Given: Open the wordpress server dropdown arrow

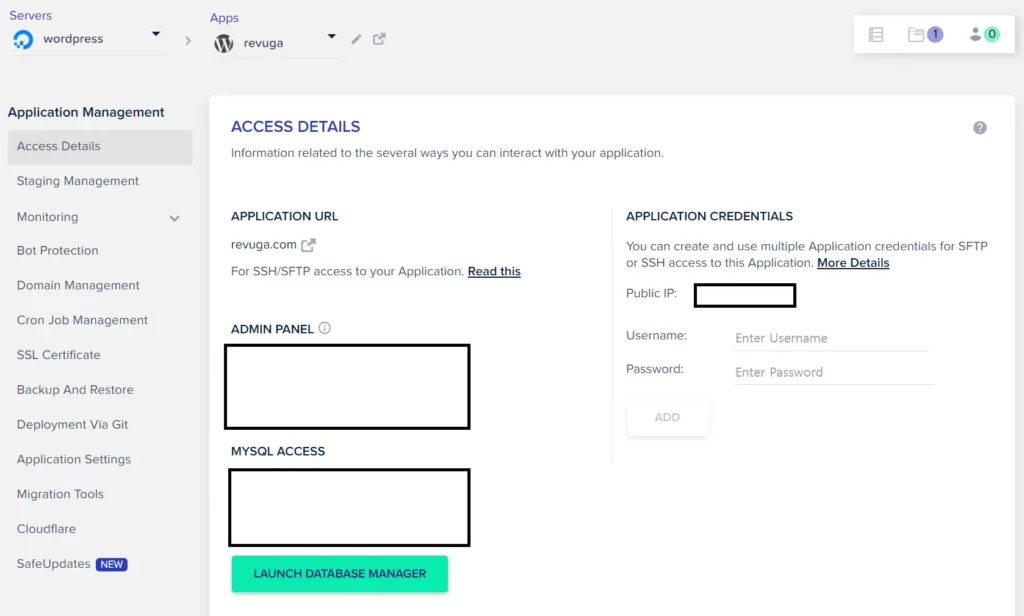Looking at the screenshot, I should coord(155,33).
